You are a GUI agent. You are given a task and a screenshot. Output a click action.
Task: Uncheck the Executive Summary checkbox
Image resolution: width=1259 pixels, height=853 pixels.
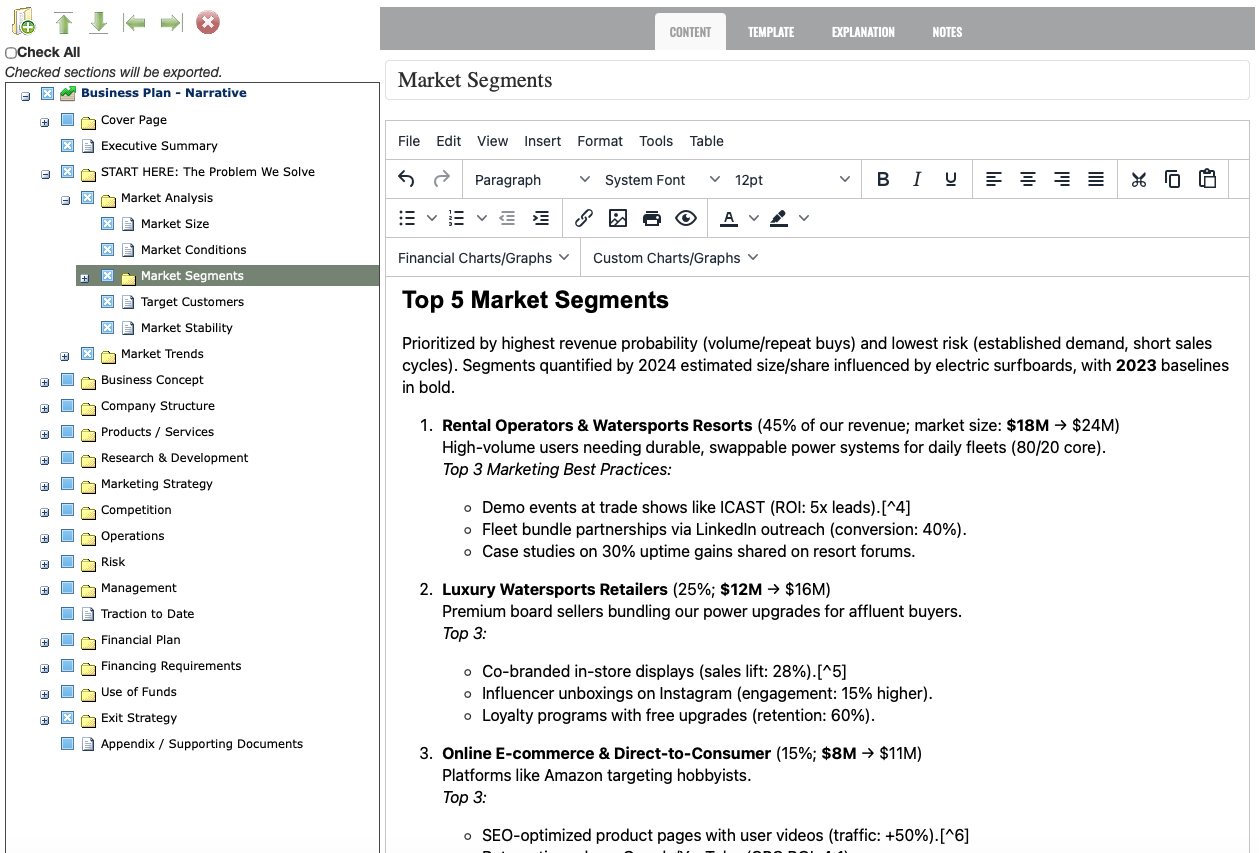click(x=67, y=146)
